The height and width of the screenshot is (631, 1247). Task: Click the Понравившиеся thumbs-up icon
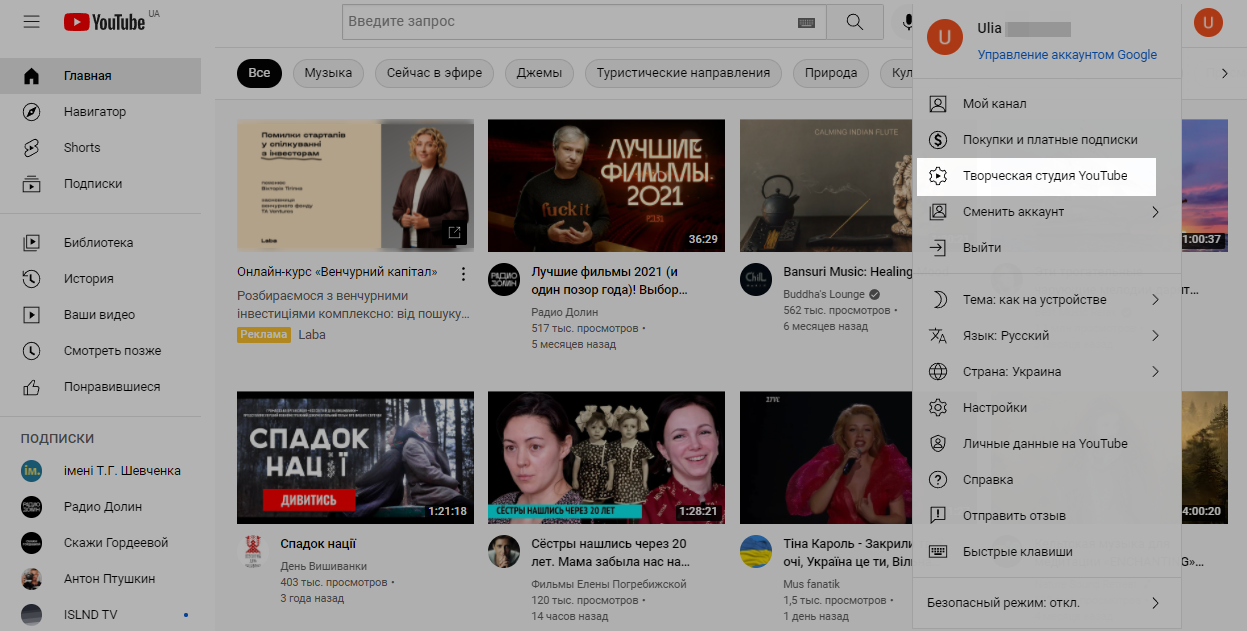pos(31,387)
